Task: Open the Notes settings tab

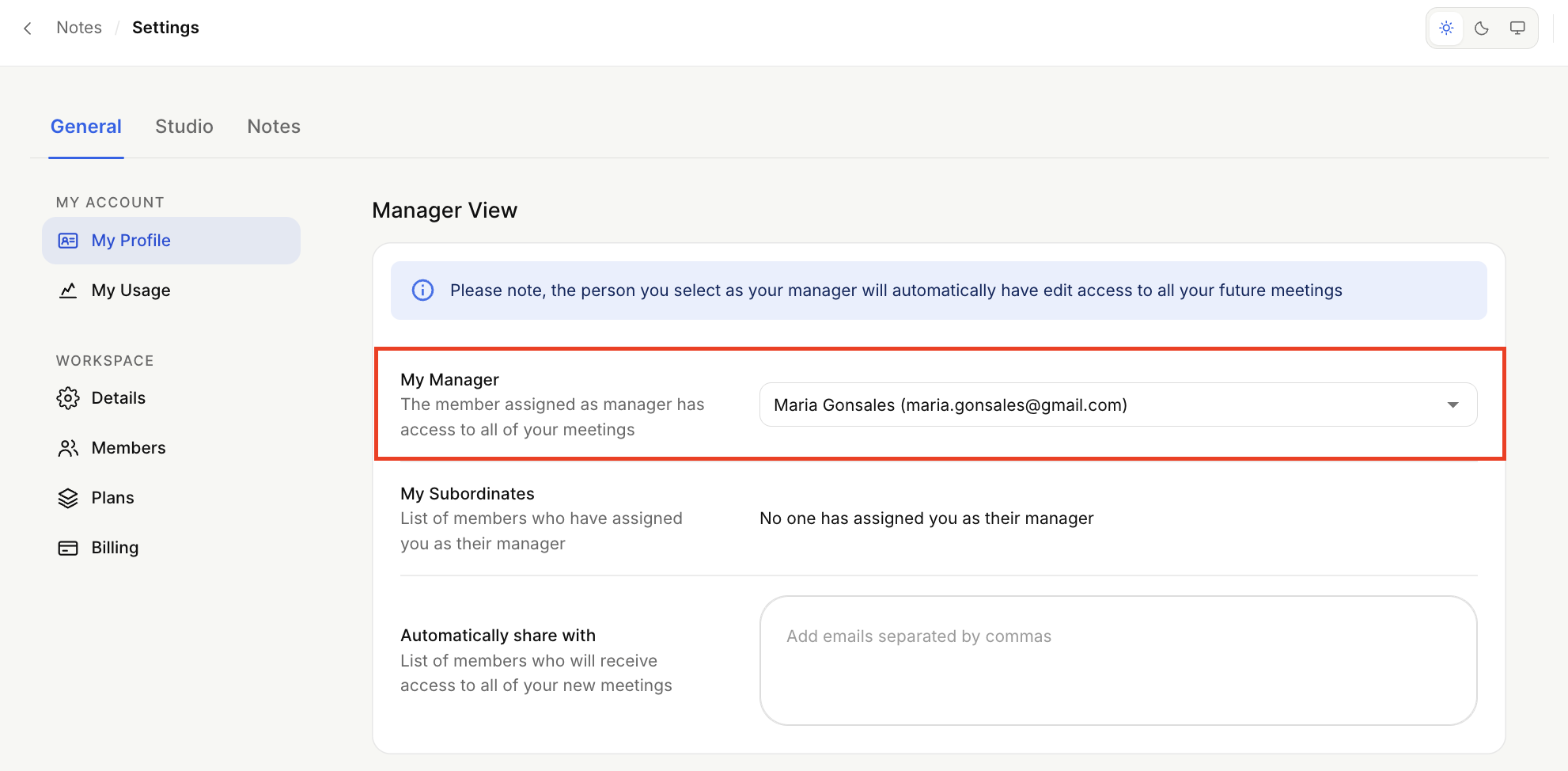Action: tap(274, 127)
